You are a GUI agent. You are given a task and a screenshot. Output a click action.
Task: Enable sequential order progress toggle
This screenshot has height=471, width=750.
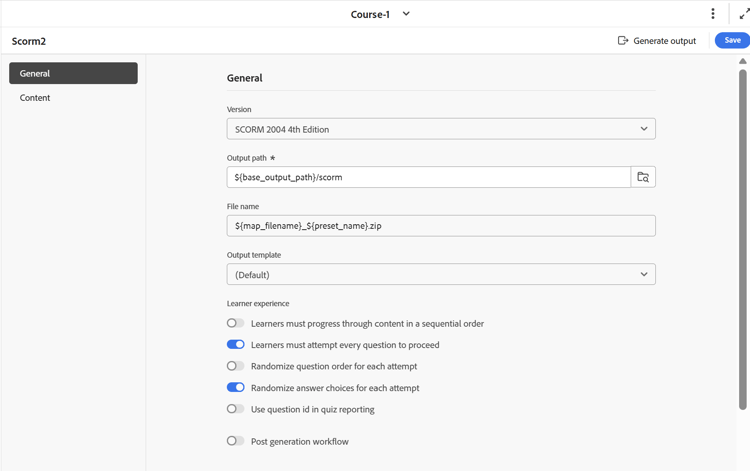236,324
